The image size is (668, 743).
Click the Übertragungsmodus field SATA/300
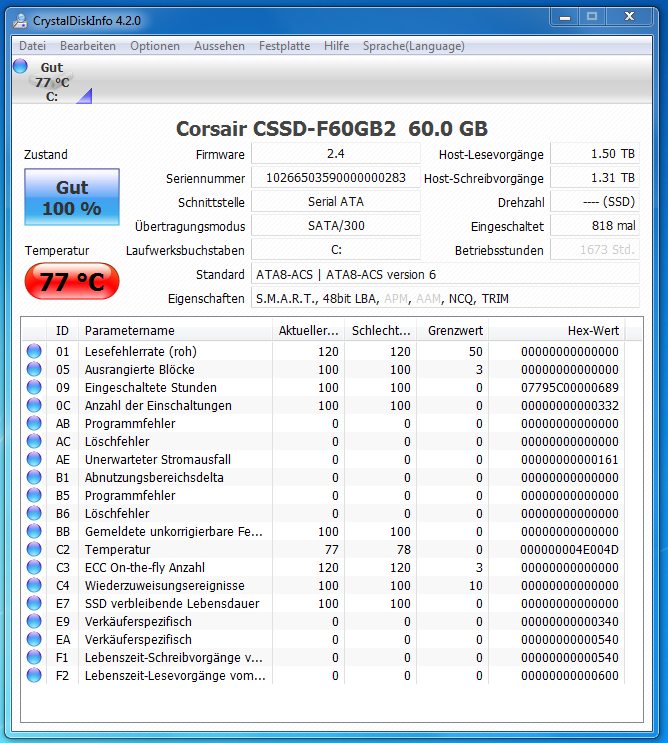336,226
